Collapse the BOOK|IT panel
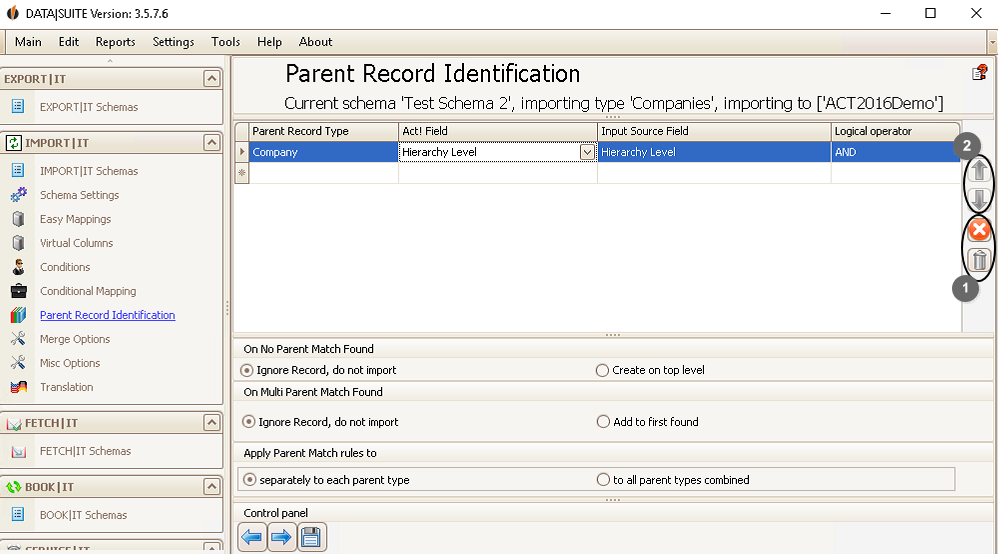The width and height of the screenshot is (998, 554). point(211,487)
